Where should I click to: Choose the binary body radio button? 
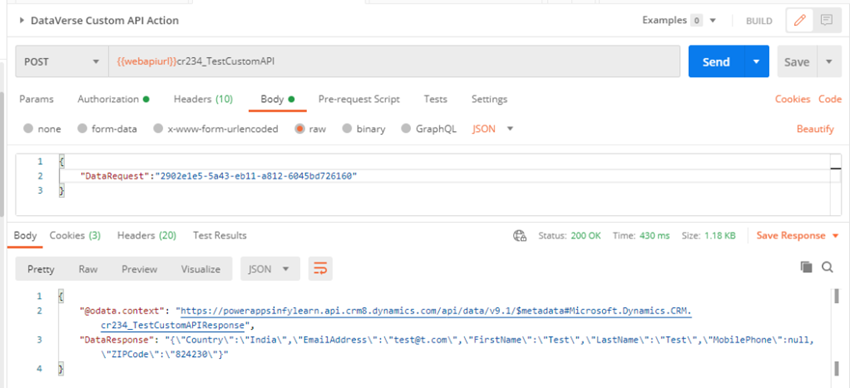click(x=346, y=129)
